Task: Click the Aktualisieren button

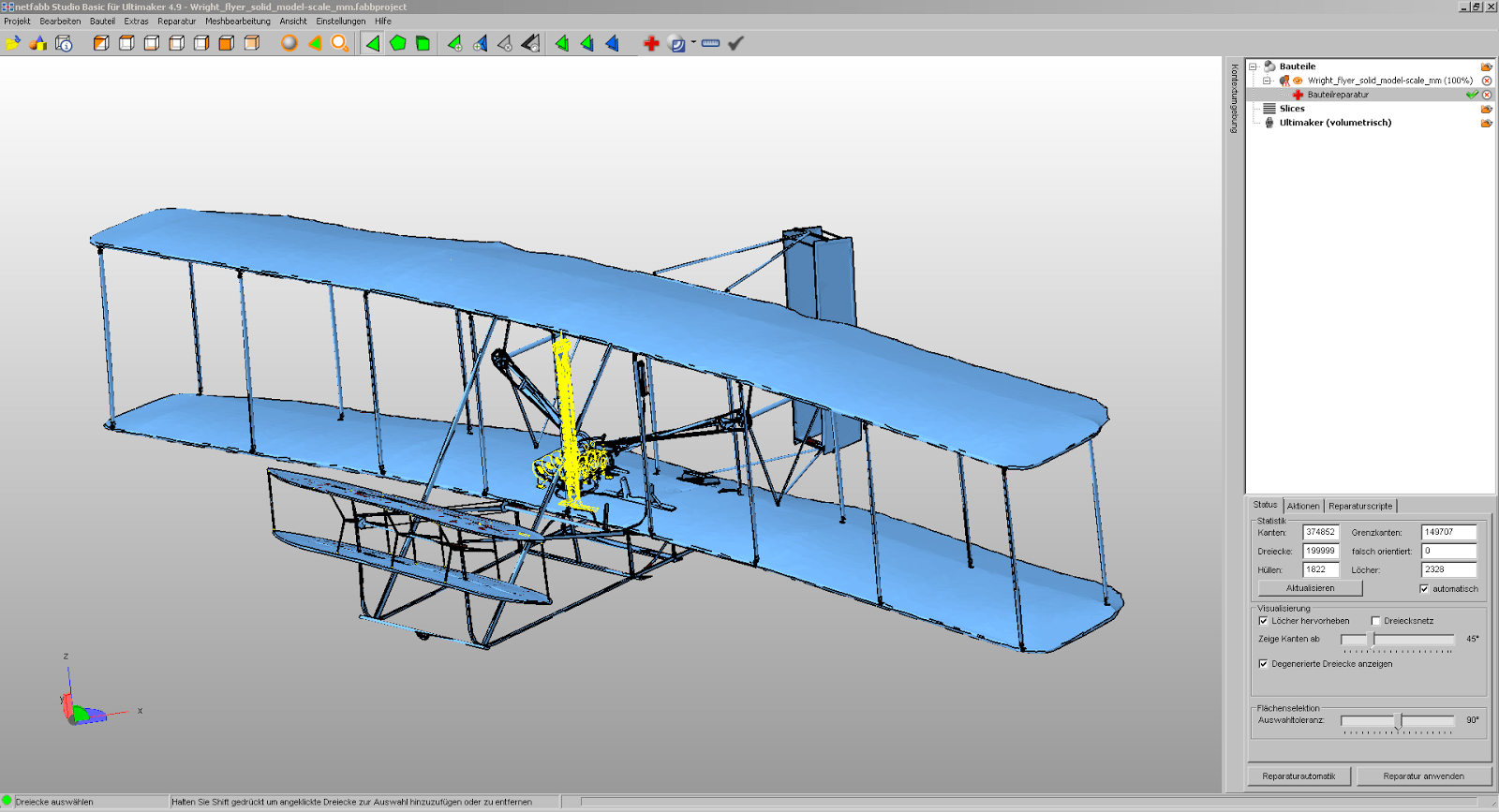Action: coord(1311,588)
